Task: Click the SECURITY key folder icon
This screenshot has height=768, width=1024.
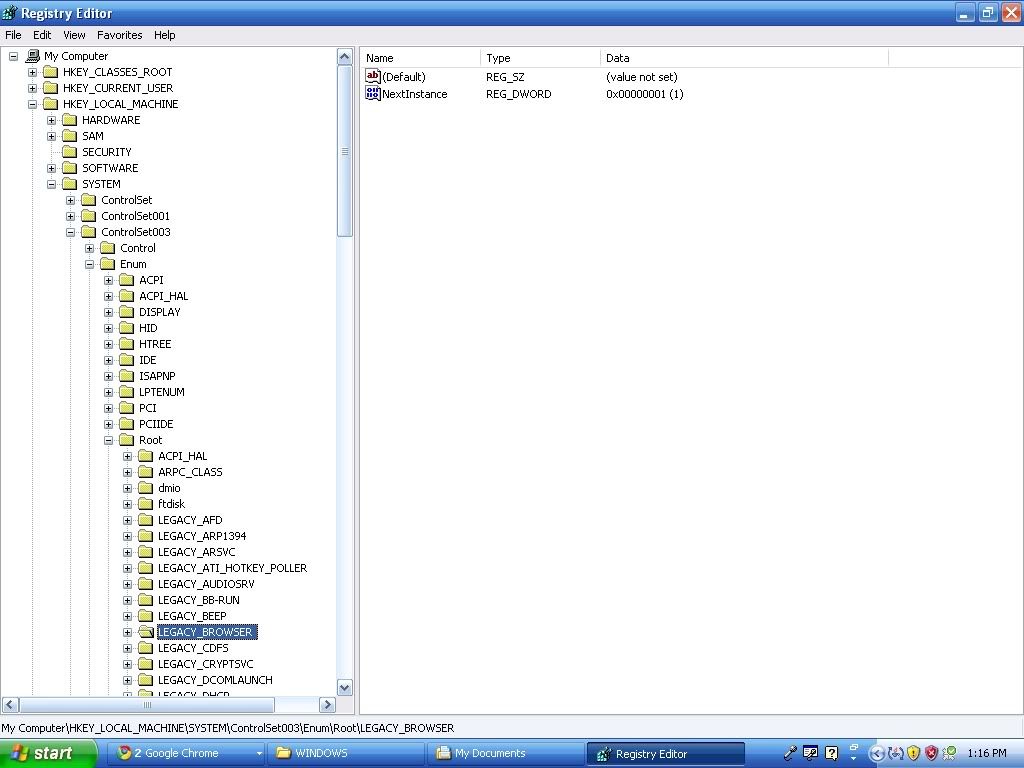Action: tap(70, 152)
